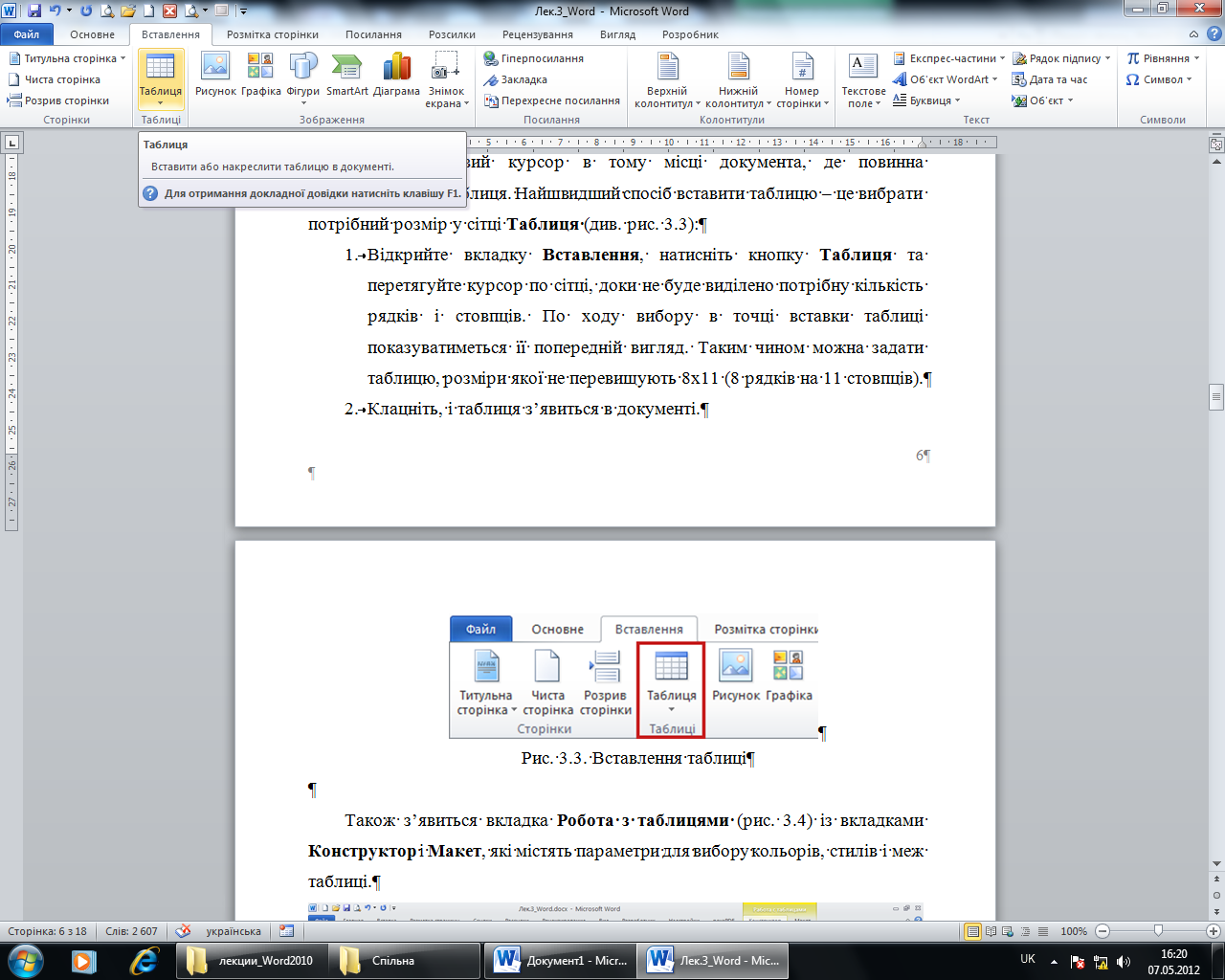Viewport: 1225px width, 980px height.
Task: Click the volume icon in system tray
Action: coord(1125,962)
